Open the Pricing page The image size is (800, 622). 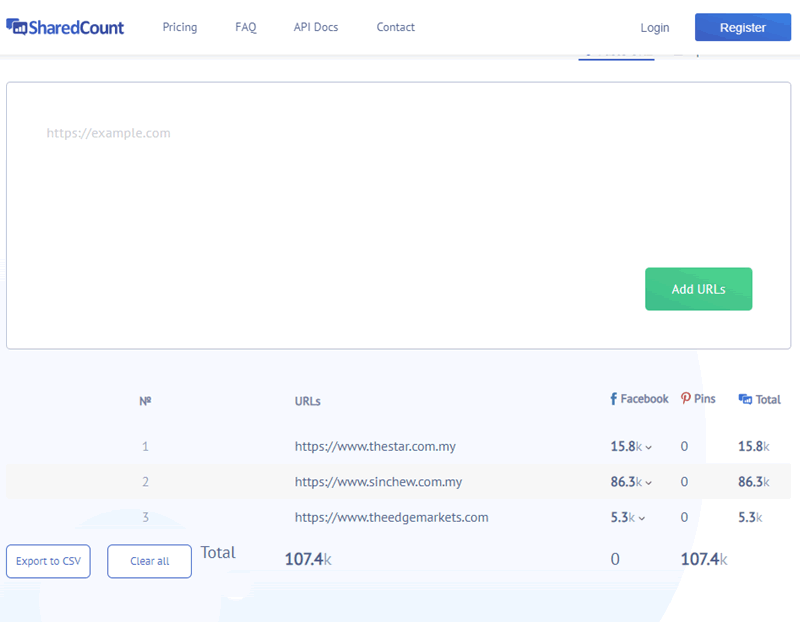[180, 27]
